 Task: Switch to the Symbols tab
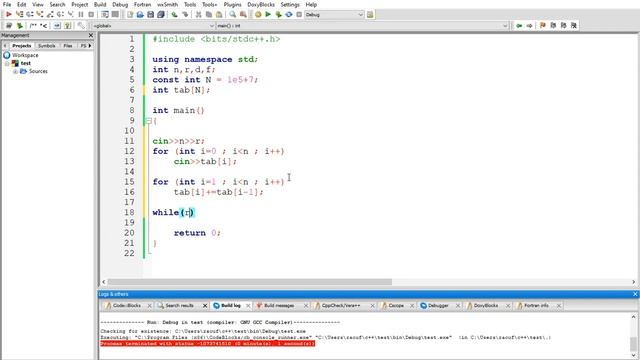[47, 46]
